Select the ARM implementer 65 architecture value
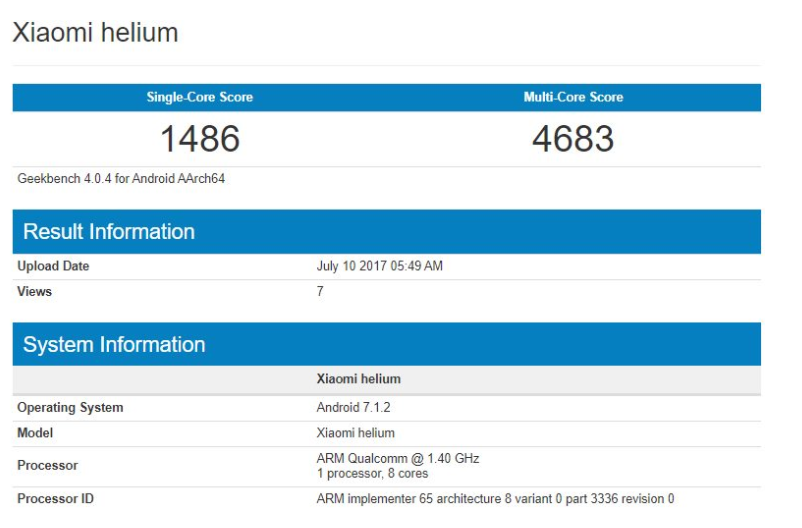Image resolution: width=802 pixels, height=528 pixels. coord(495,498)
